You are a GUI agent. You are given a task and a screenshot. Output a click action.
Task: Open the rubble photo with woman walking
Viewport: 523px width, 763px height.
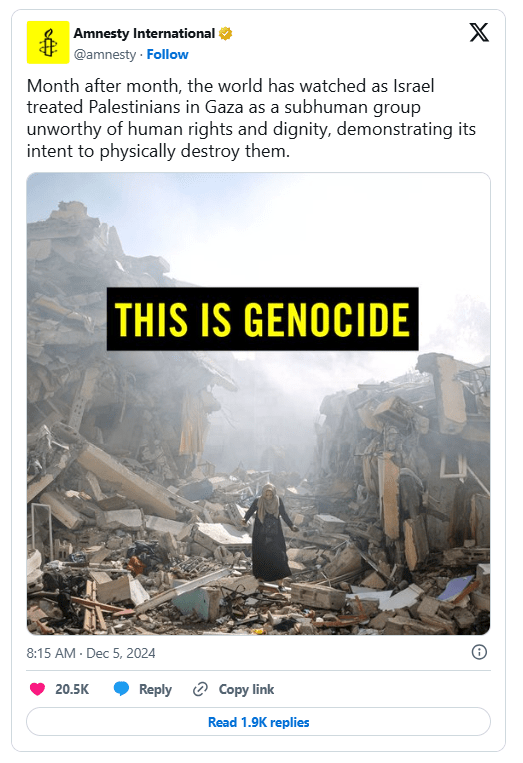258,403
